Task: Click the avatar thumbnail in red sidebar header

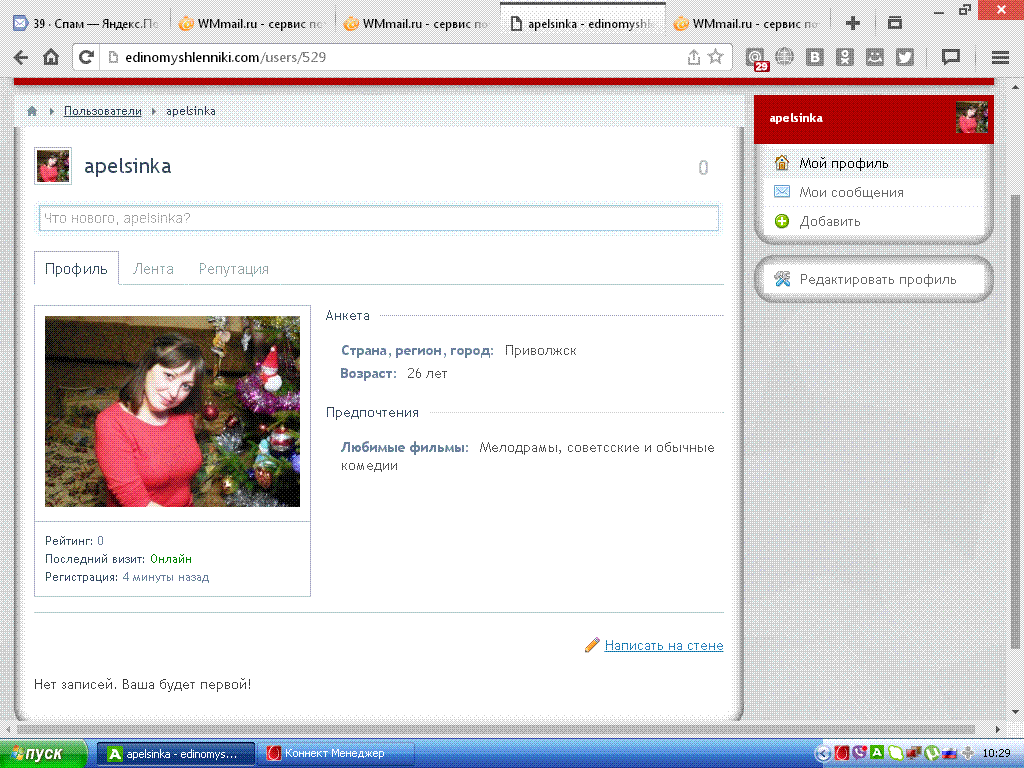Action: [x=972, y=118]
